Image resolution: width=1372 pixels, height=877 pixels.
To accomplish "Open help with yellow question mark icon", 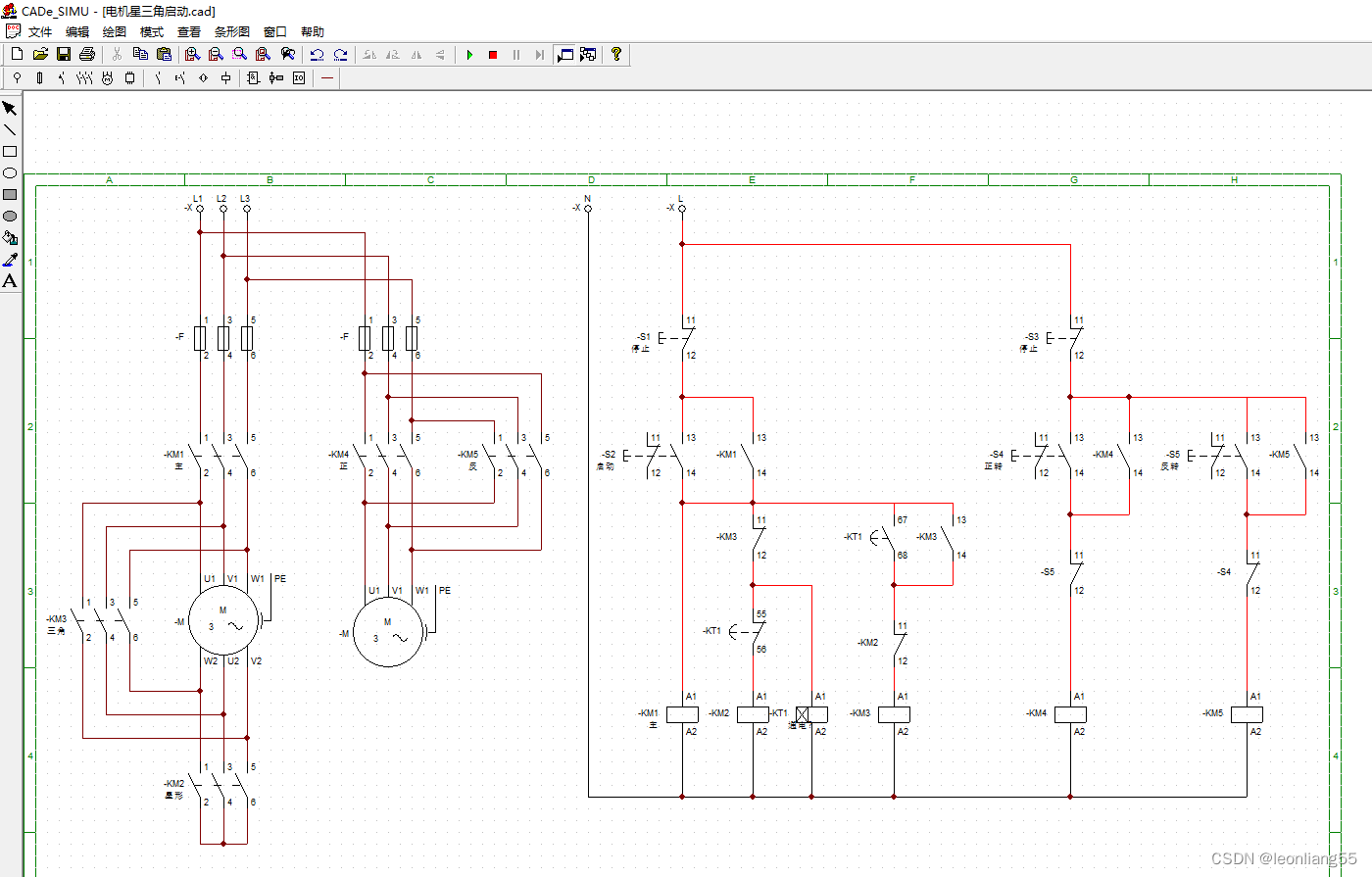I will click(x=616, y=54).
